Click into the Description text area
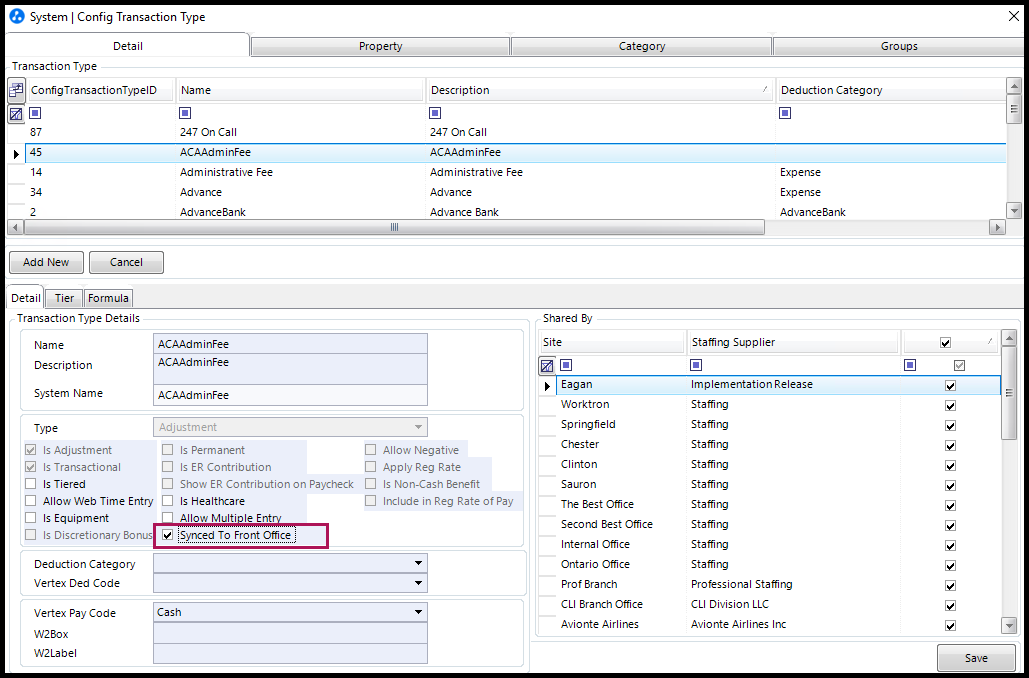This screenshot has height=678, width=1029. click(x=290, y=370)
